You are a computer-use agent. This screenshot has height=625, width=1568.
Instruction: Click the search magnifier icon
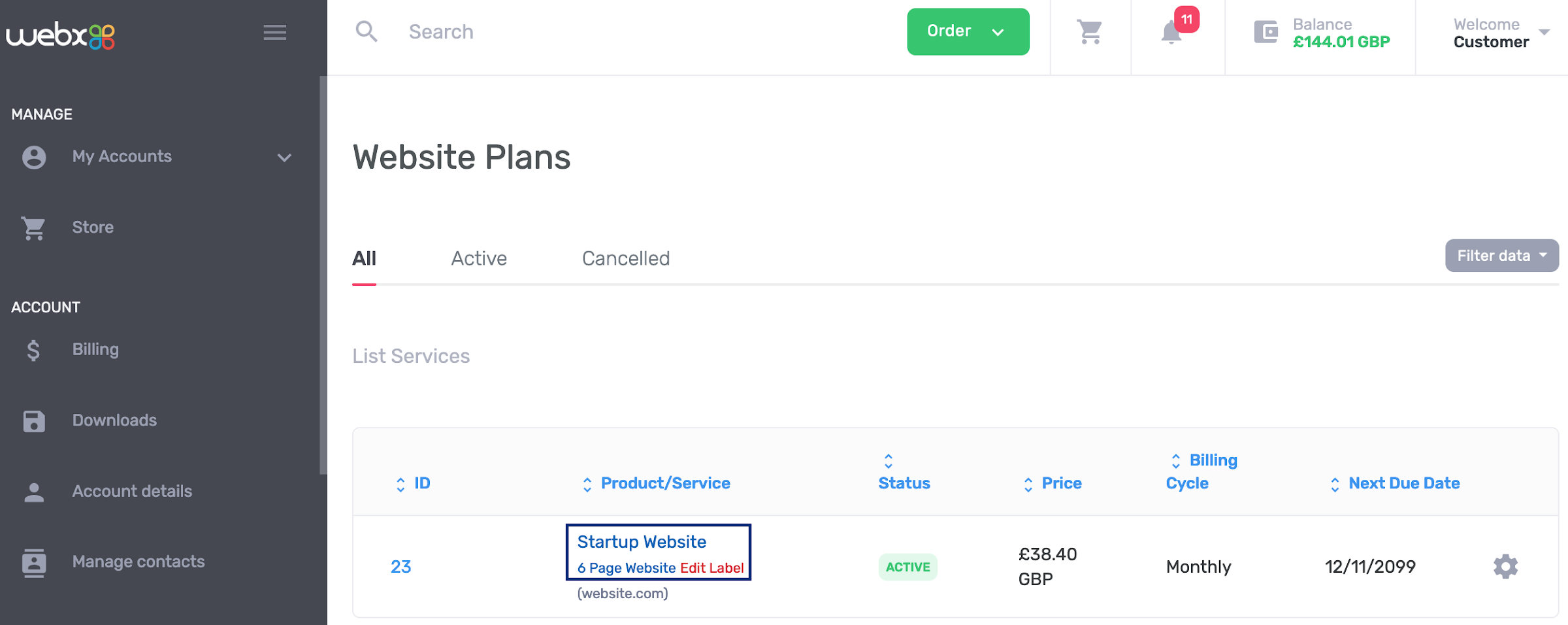pos(367,31)
